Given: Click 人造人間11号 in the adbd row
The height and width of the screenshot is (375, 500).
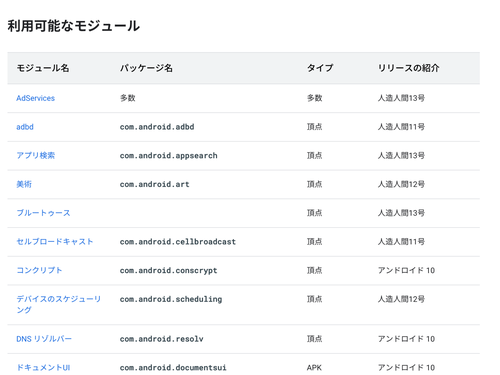Looking at the screenshot, I should click(x=401, y=127).
